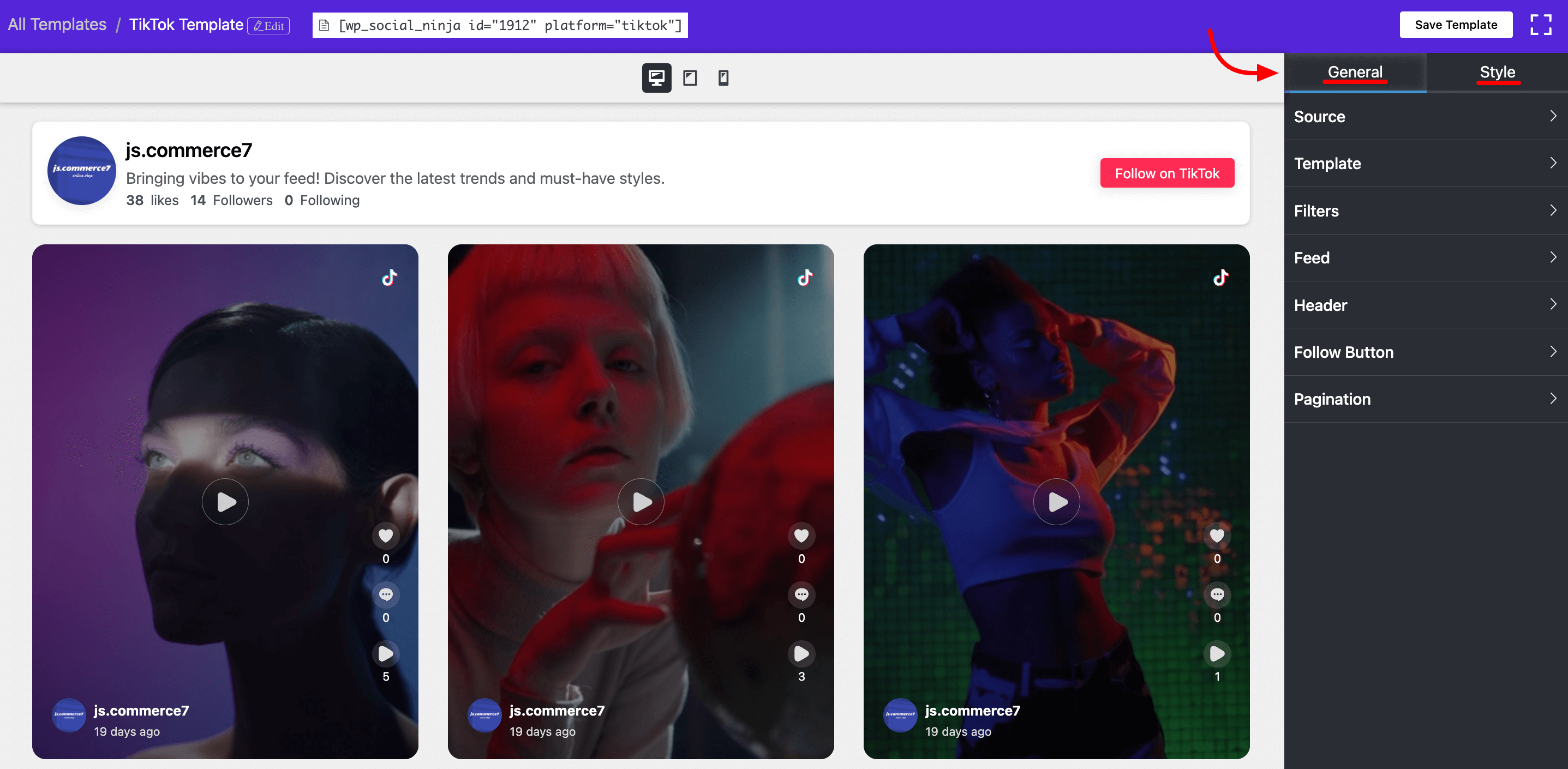Click small avatar on second video card
Image resolution: width=1568 pixels, height=769 pixels.
pos(484,716)
